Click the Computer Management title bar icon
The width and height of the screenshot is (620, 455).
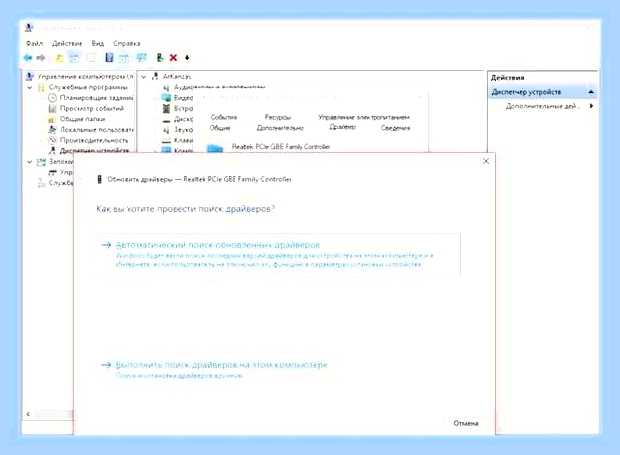[29, 28]
